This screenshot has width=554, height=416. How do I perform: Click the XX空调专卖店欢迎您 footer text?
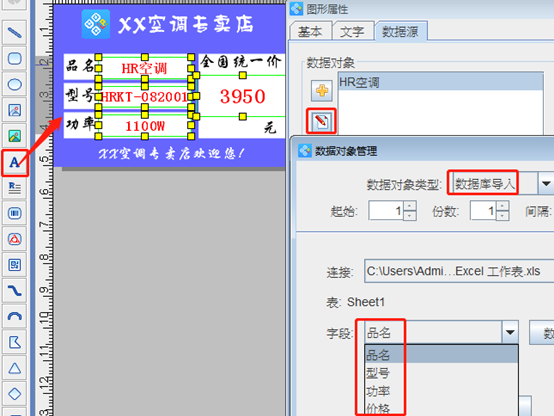coord(171,153)
